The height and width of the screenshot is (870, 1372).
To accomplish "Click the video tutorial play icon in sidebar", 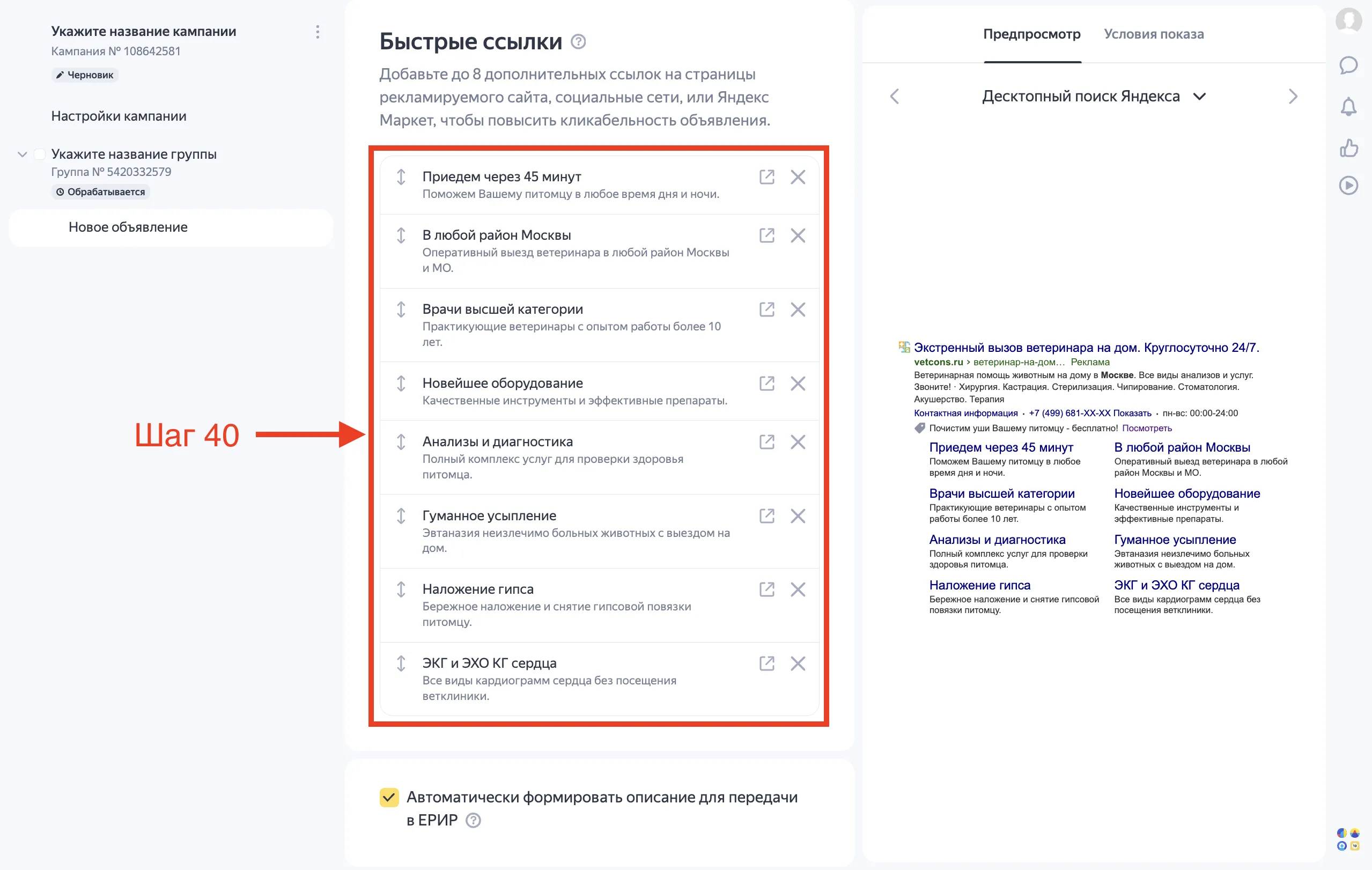I will (x=1348, y=185).
